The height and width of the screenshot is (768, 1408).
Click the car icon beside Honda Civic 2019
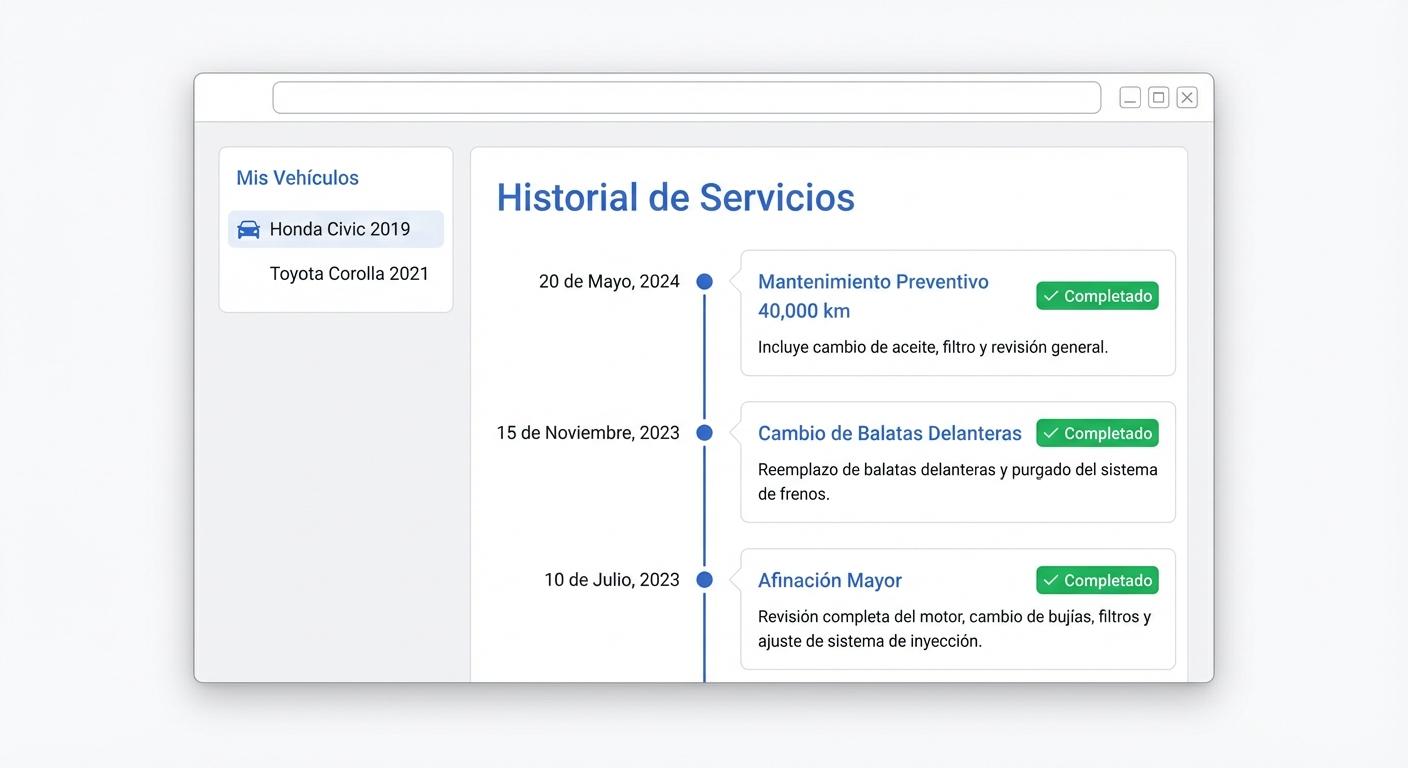point(247,229)
